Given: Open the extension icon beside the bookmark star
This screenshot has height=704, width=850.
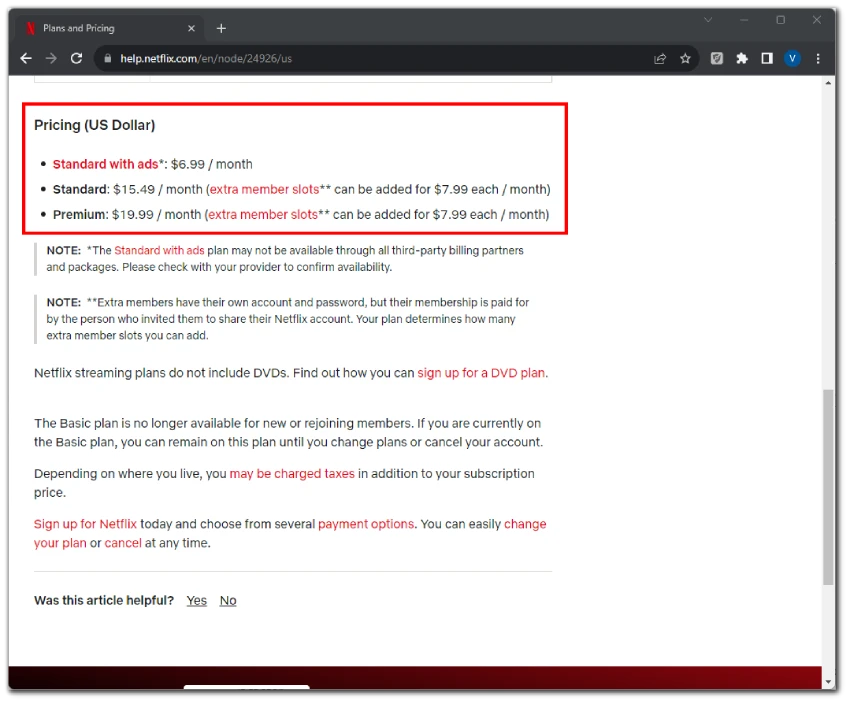Looking at the screenshot, I should [717, 59].
